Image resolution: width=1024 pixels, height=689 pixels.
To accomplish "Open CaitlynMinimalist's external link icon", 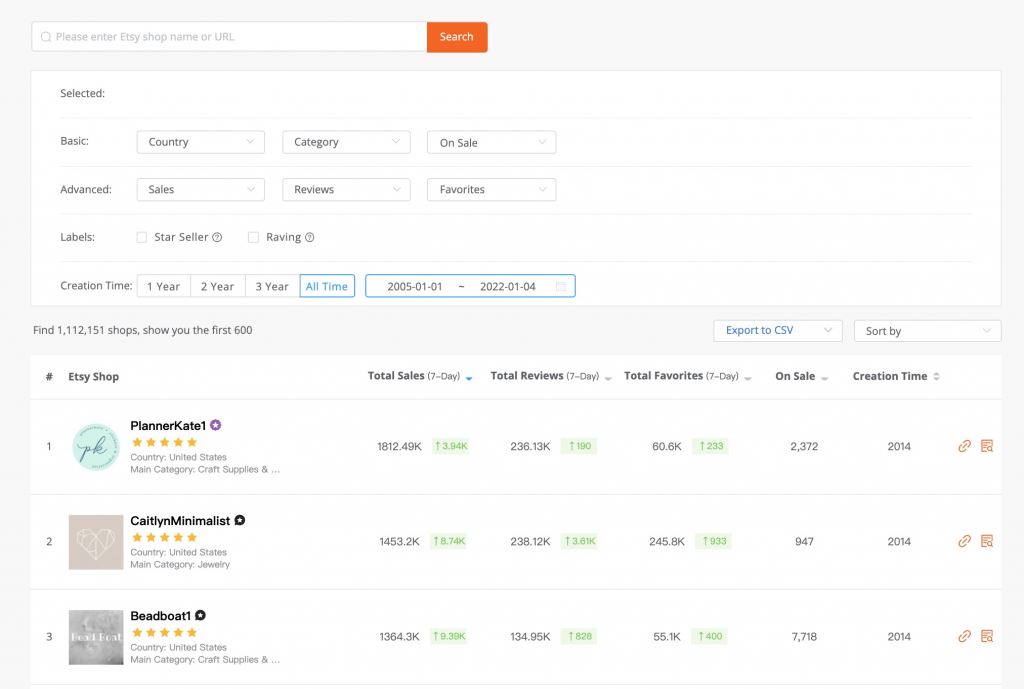I will tap(963, 541).
